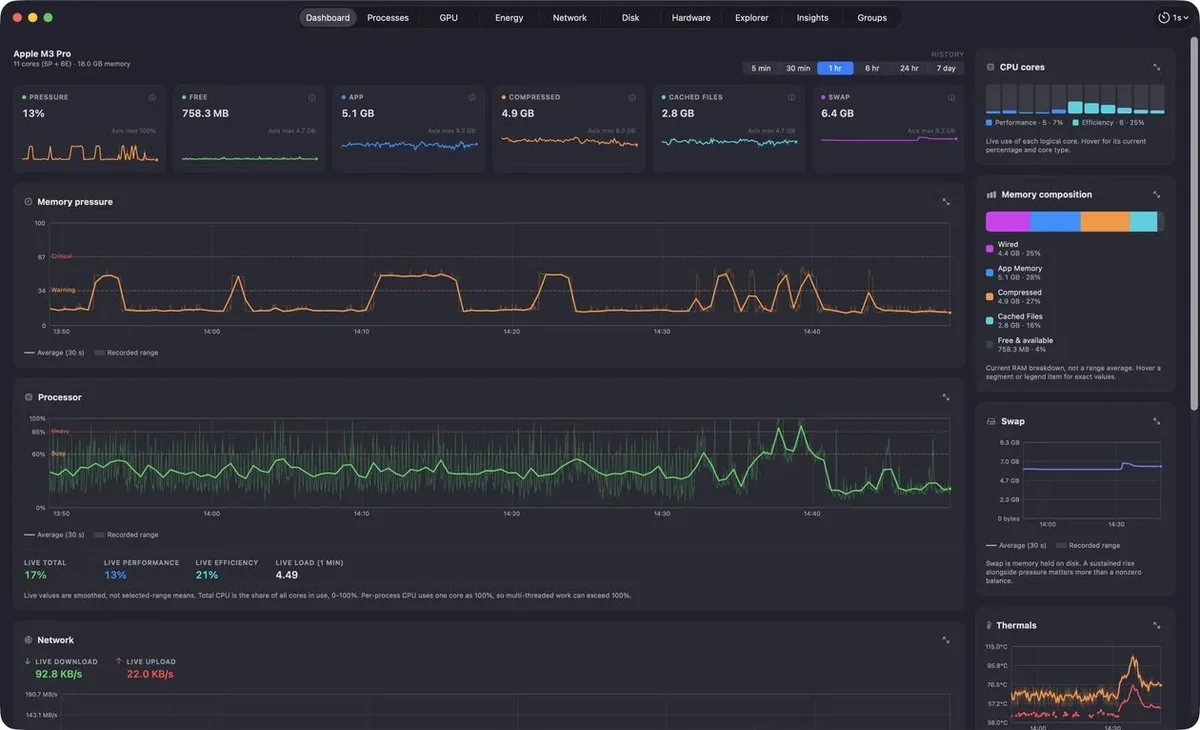The width and height of the screenshot is (1200, 730).
Task: Open the 1s refresh interval dropdown
Action: coord(1173,18)
